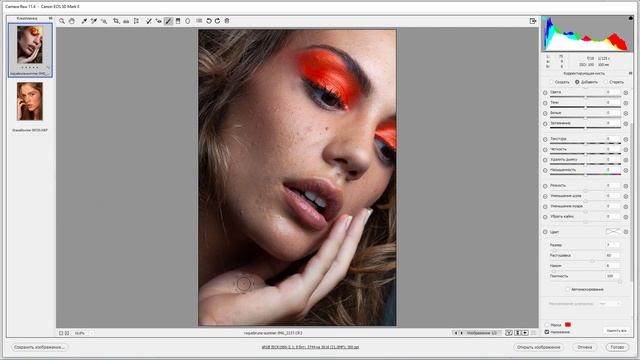
Task: Click the Нажим value field
Action: [x=612, y=266]
